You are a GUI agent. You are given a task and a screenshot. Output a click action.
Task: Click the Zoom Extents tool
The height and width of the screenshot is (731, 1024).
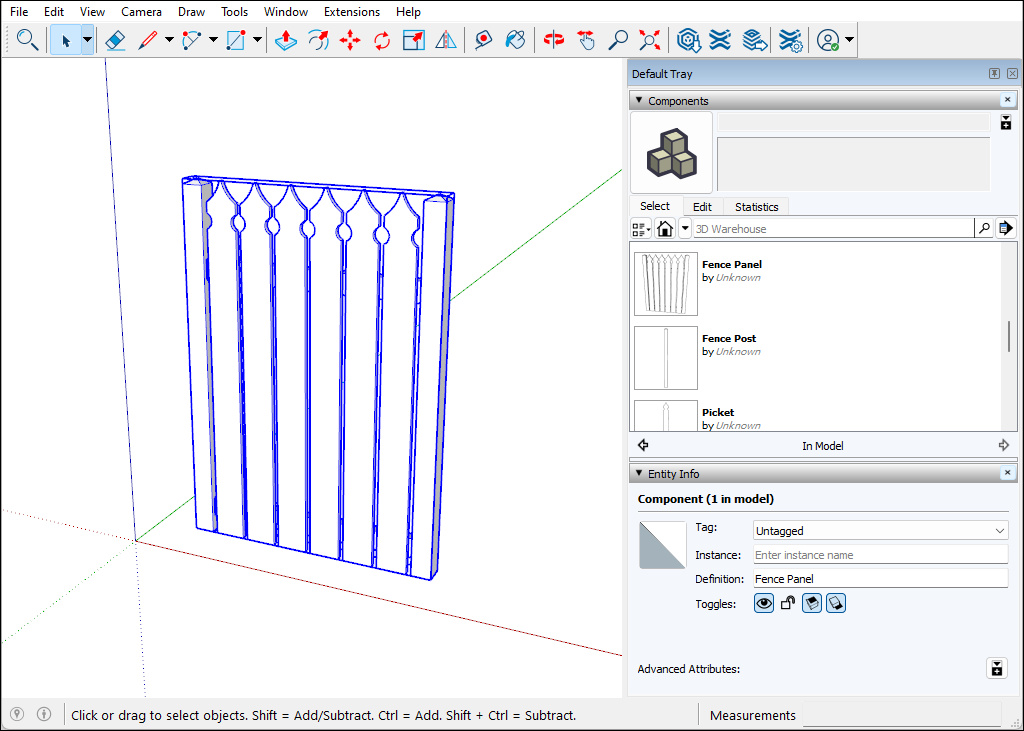coord(649,40)
